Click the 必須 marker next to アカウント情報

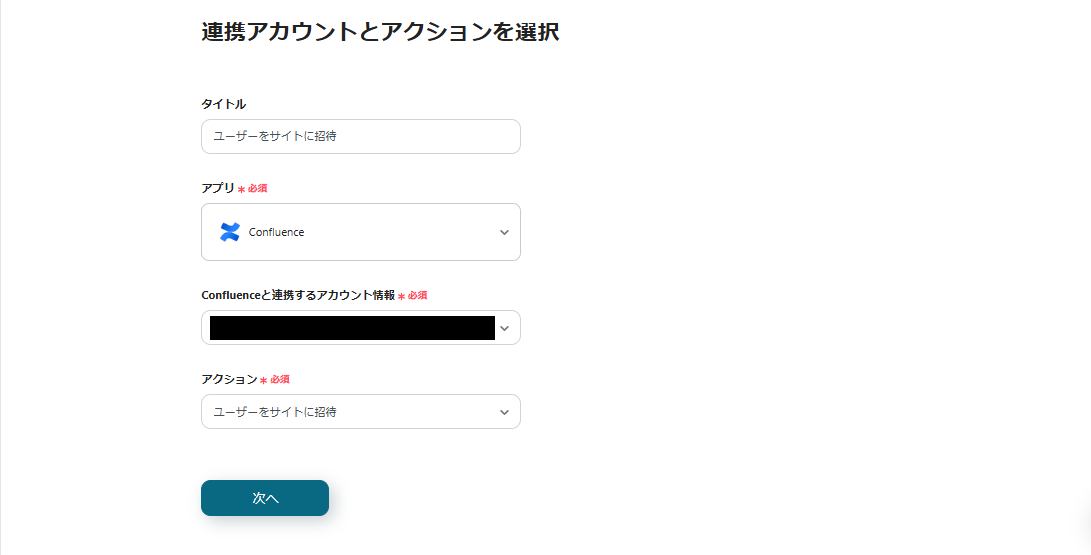417,295
